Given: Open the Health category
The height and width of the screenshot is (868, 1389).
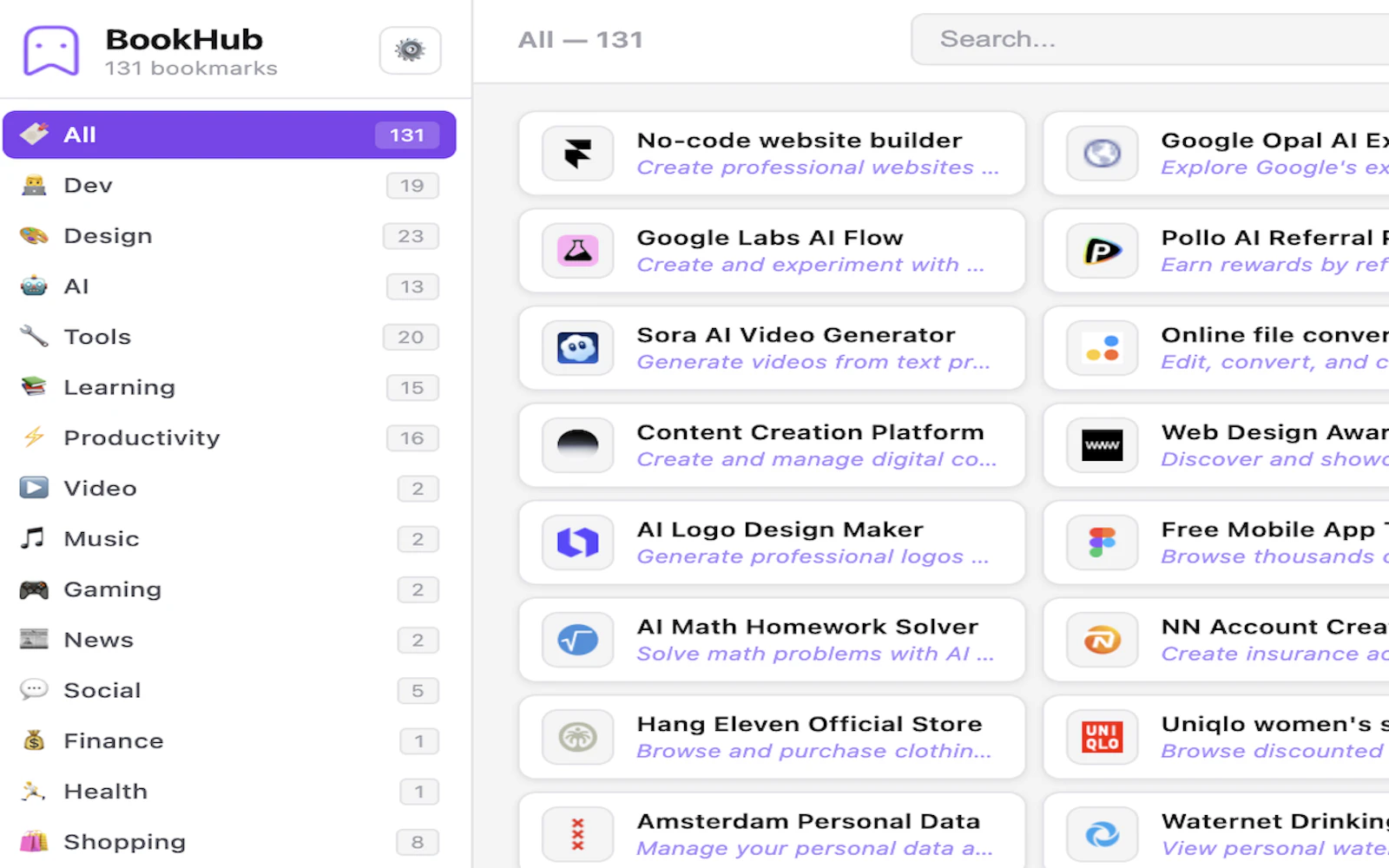Looking at the screenshot, I should [229, 791].
